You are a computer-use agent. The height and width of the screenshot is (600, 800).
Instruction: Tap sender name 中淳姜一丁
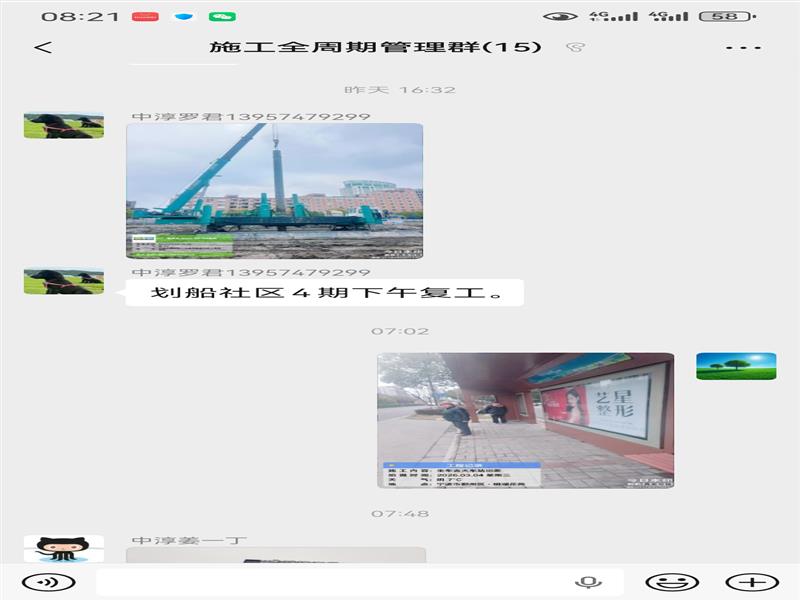(189, 540)
